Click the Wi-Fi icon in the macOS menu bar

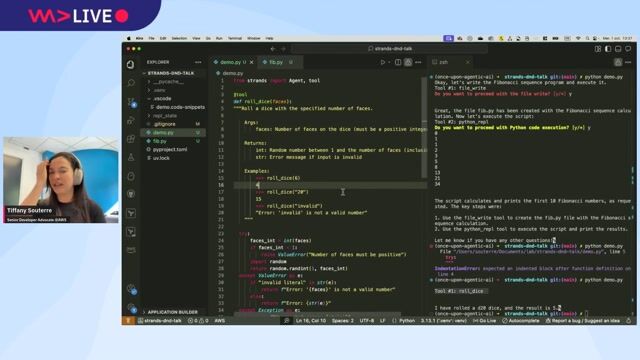point(578,38)
